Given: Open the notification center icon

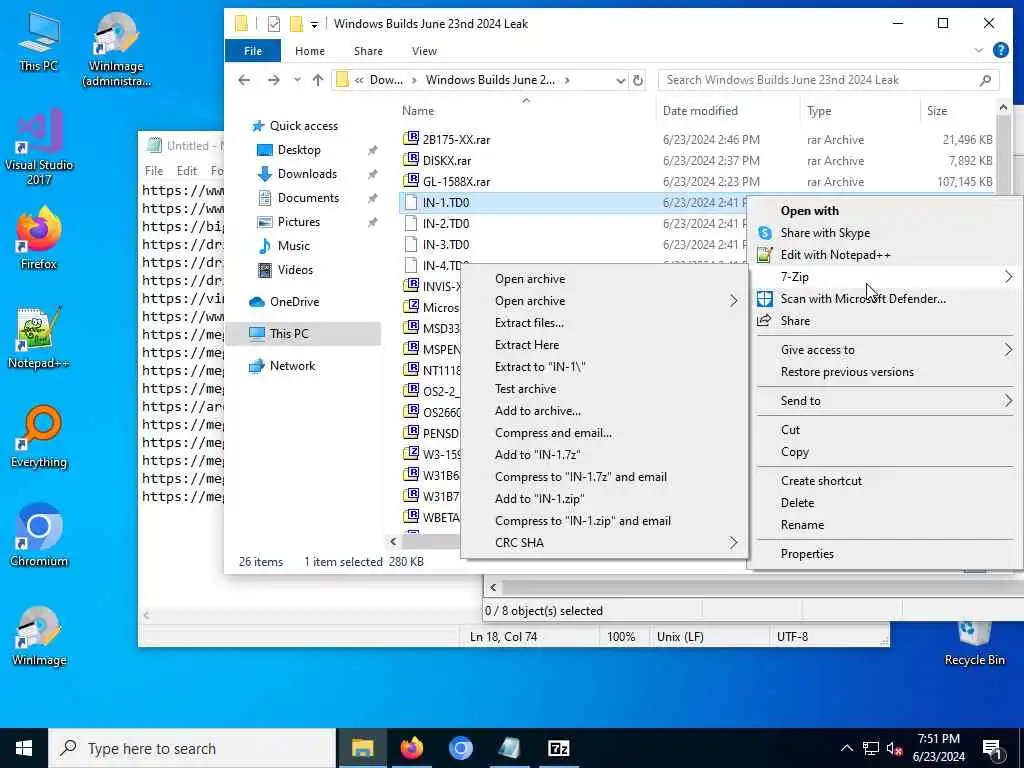Looking at the screenshot, I should click(993, 748).
